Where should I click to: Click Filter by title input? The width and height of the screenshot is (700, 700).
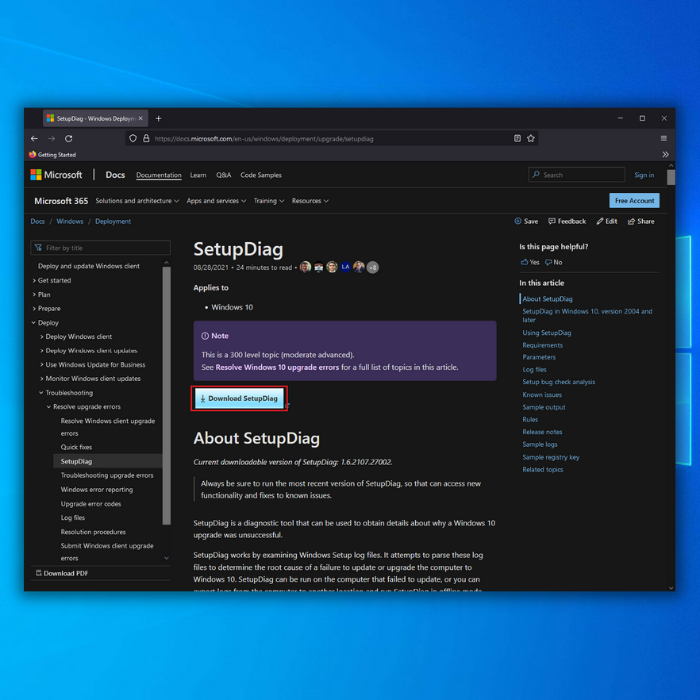click(x=100, y=248)
